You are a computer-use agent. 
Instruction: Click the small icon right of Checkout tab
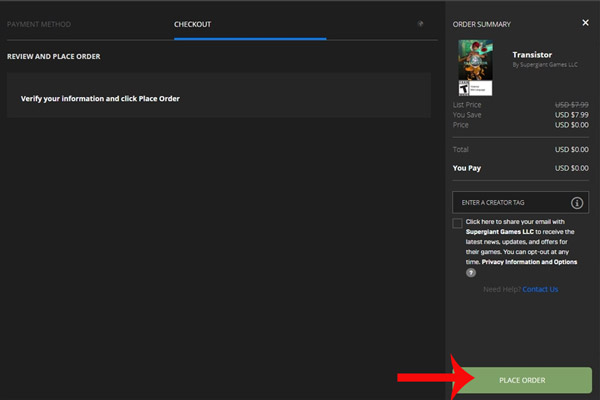coord(420,23)
